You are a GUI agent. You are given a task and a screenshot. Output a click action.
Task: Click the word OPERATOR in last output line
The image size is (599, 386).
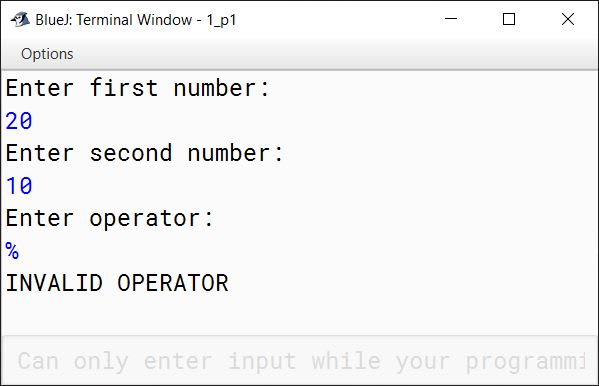pyautogui.click(x=173, y=283)
